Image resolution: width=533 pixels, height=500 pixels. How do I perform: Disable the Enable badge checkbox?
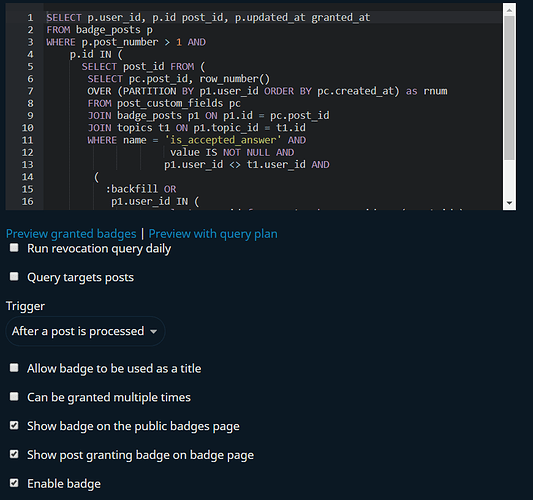click(x=14, y=483)
